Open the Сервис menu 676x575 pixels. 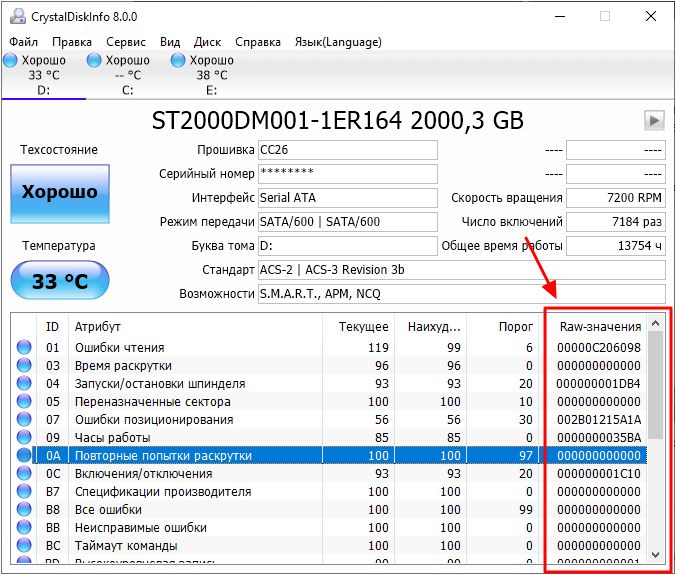126,42
